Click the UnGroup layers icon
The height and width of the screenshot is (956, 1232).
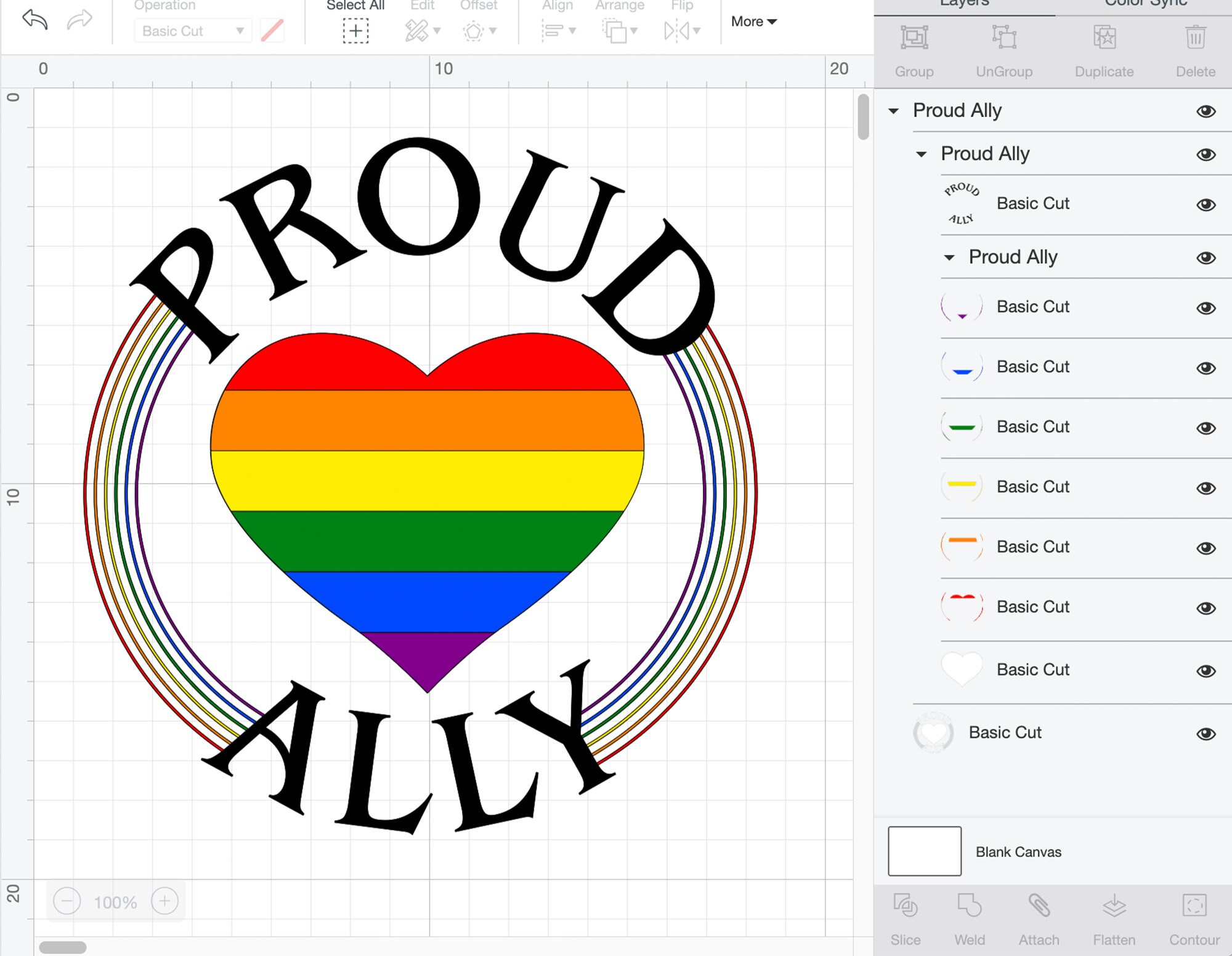tap(1004, 38)
